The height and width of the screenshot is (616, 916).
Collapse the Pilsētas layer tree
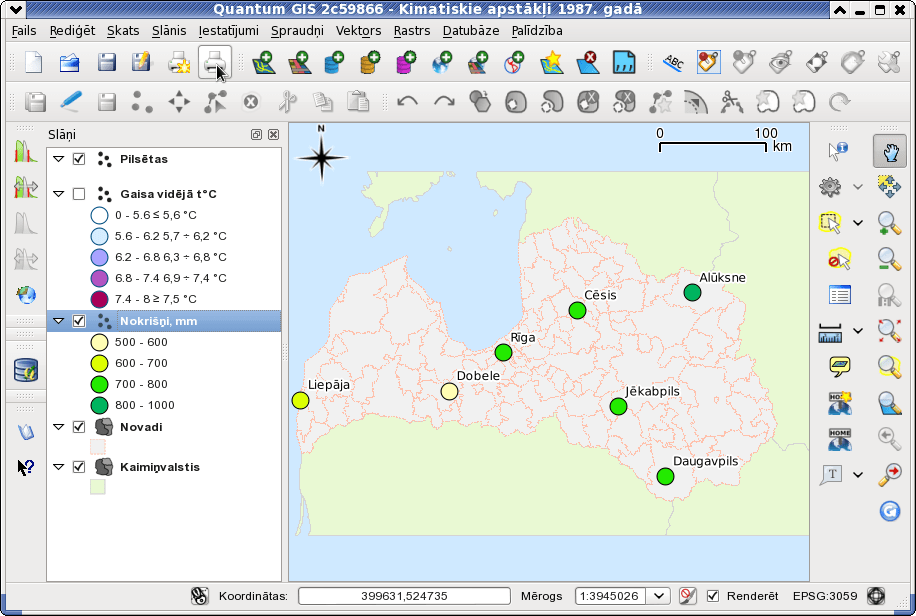[x=58, y=158]
